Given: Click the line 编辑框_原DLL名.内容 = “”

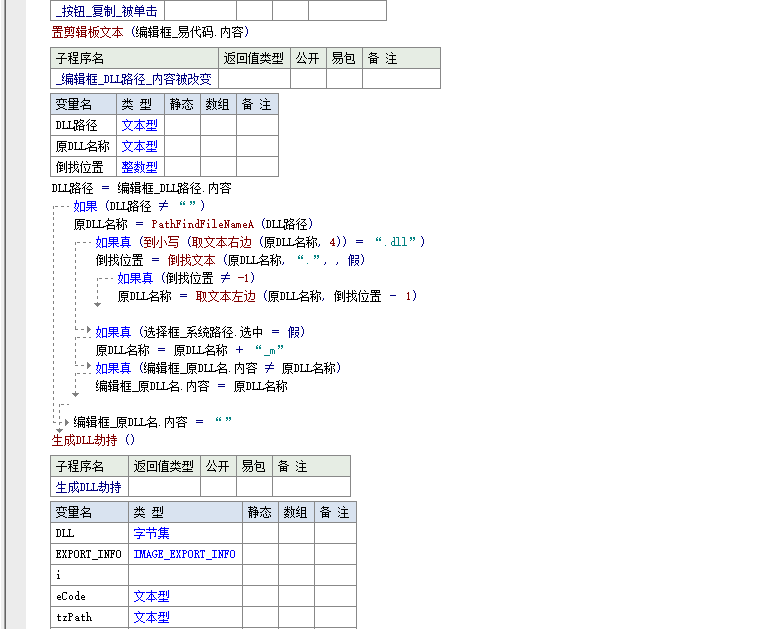Looking at the screenshot, I should [x=153, y=423].
